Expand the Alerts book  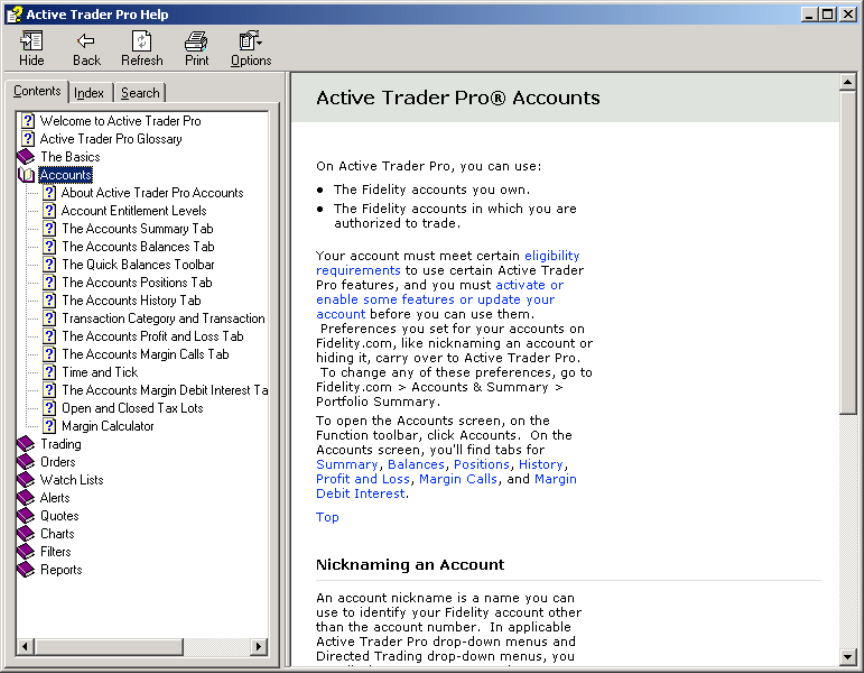pos(26,498)
